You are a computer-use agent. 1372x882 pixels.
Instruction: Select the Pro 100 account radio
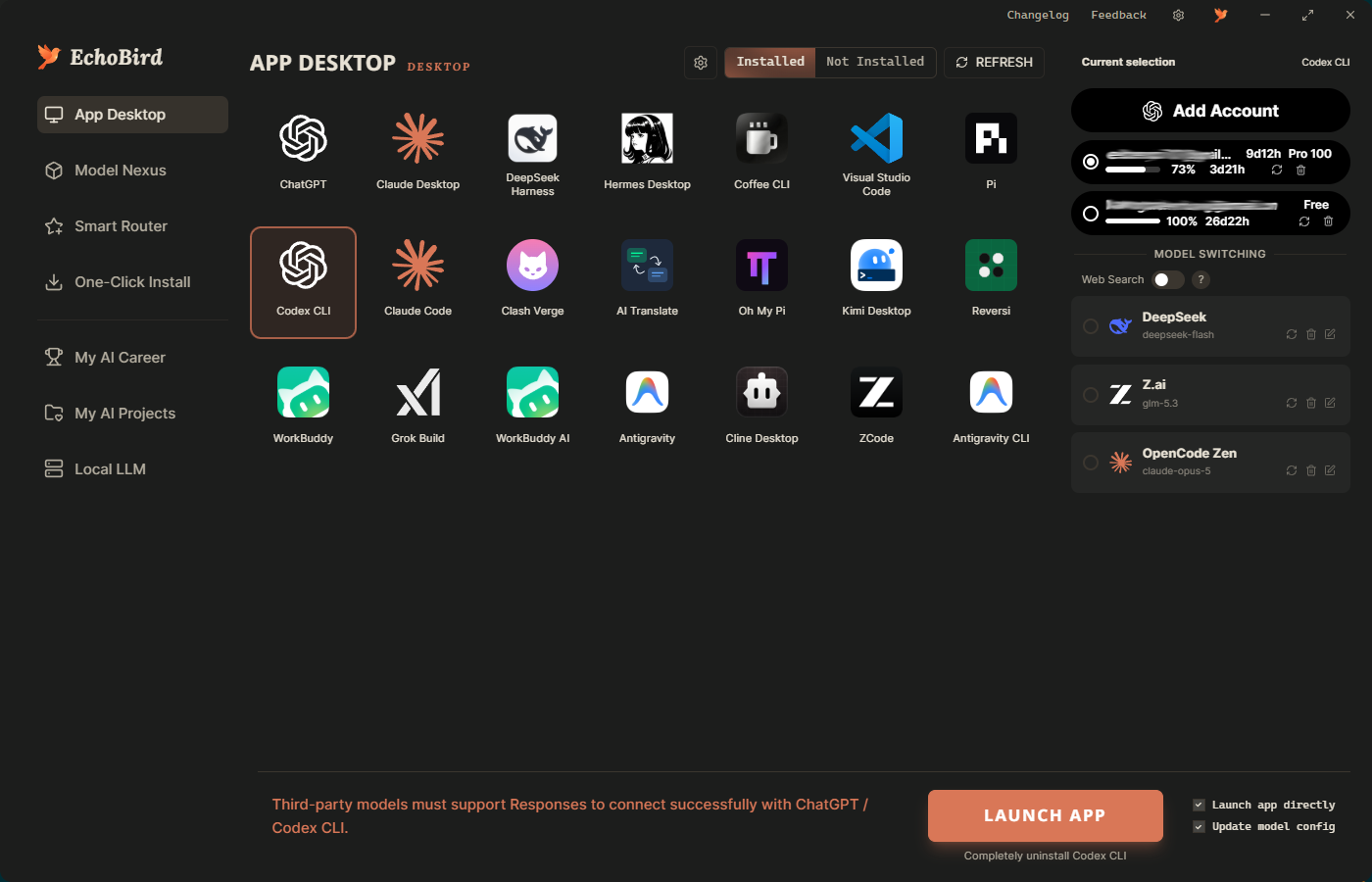1090,162
